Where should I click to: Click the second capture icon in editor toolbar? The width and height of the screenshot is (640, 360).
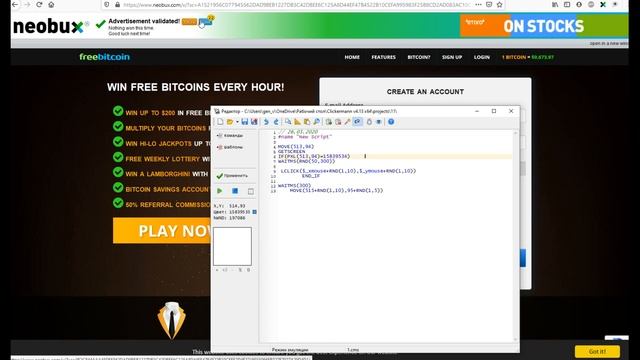338,122
